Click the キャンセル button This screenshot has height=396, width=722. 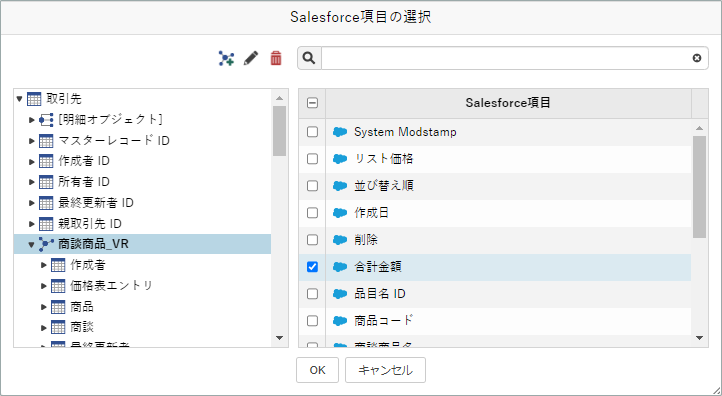[385, 370]
